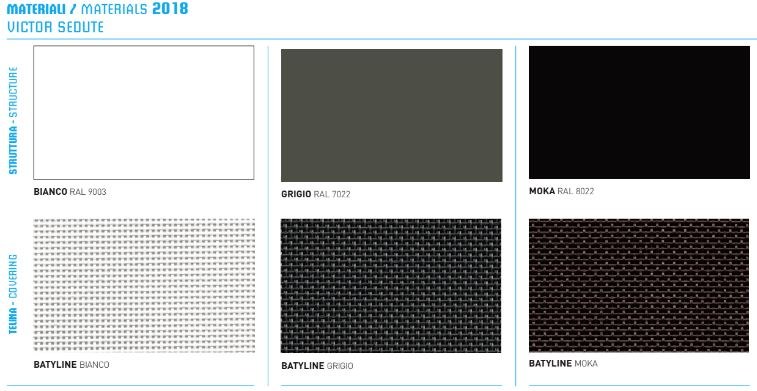Screen dimensions: 757x391
Task: Select the Grigio RAL 7022 grey swatch
Action: tap(392, 115)
